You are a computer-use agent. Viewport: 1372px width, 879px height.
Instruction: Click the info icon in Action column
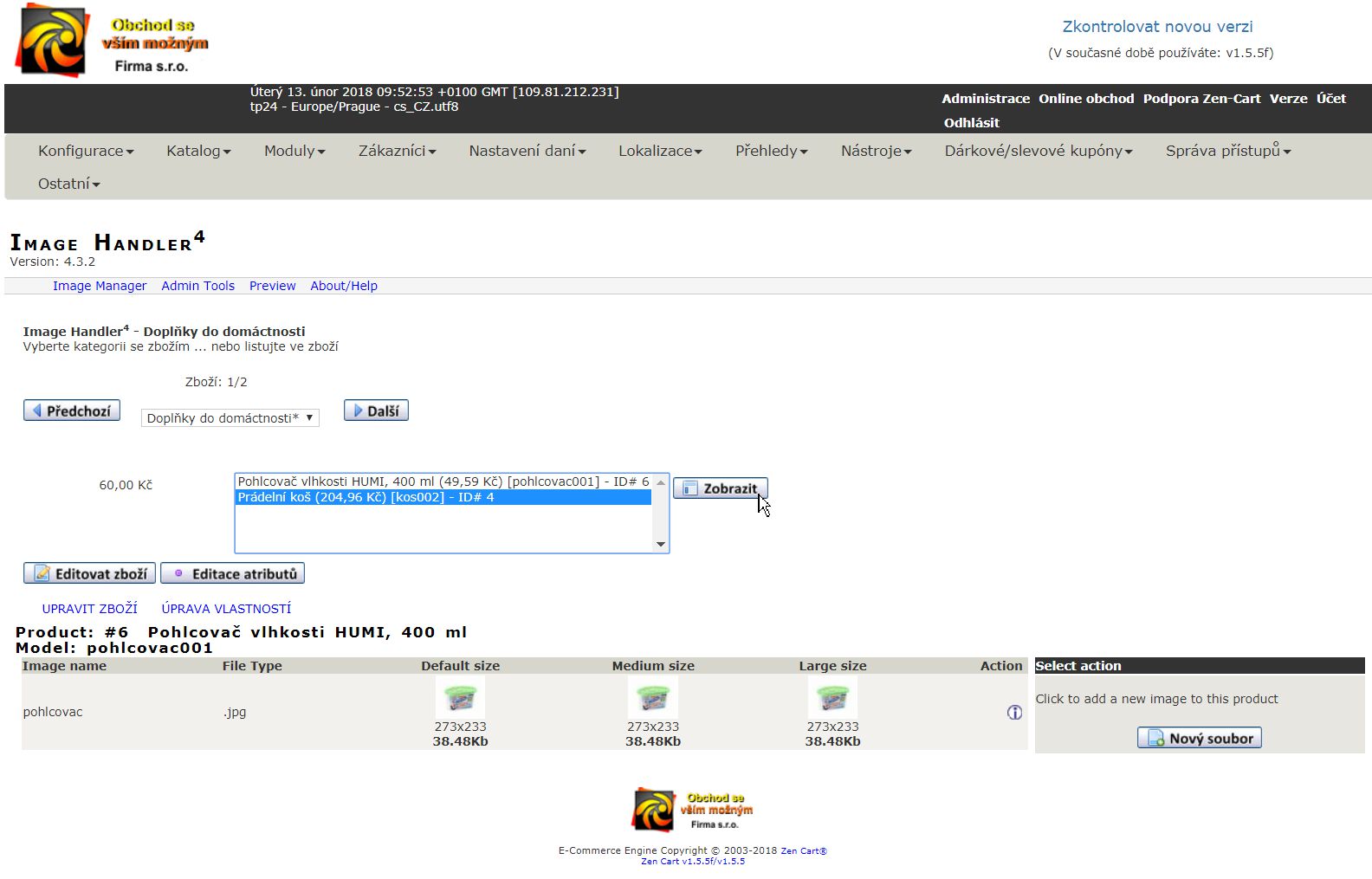[1014, 712]
